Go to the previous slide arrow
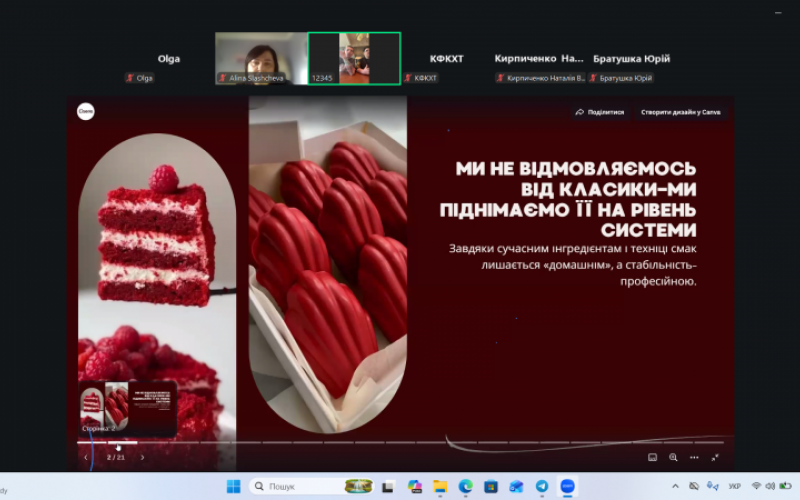The width and height of the screenshot is (800, 500). (x=86, y=457)
